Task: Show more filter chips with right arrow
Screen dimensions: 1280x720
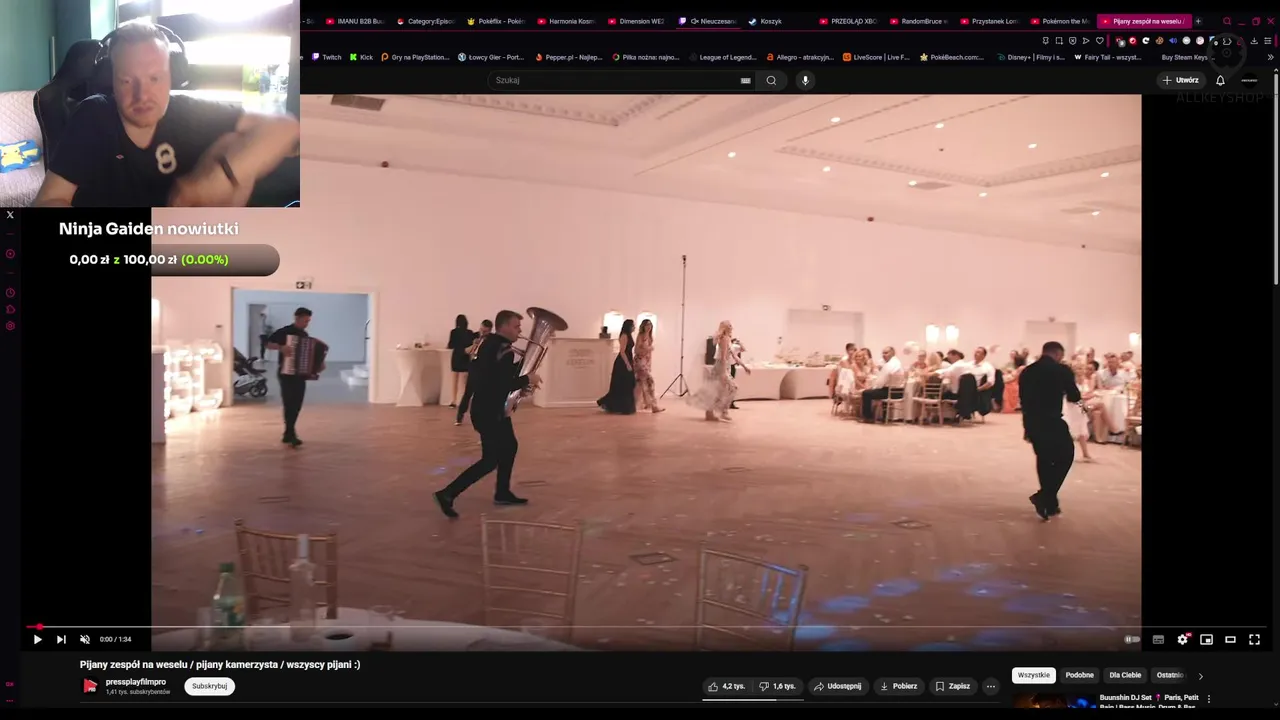Action: point(1201,676)
